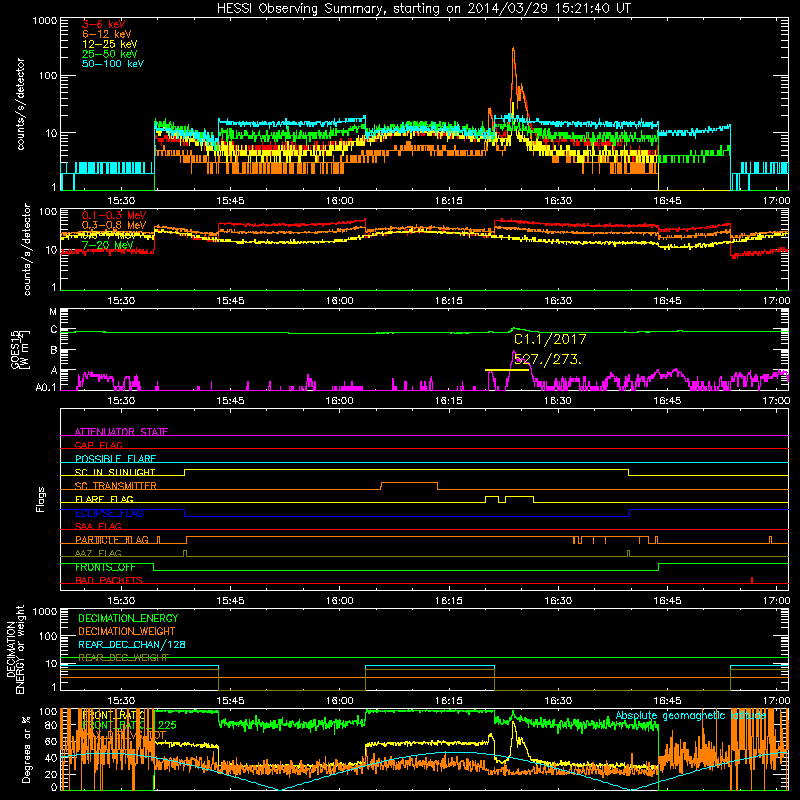Click the 17:00 time tick of the GOES panel
800x800 pixels.
(776, 400)
